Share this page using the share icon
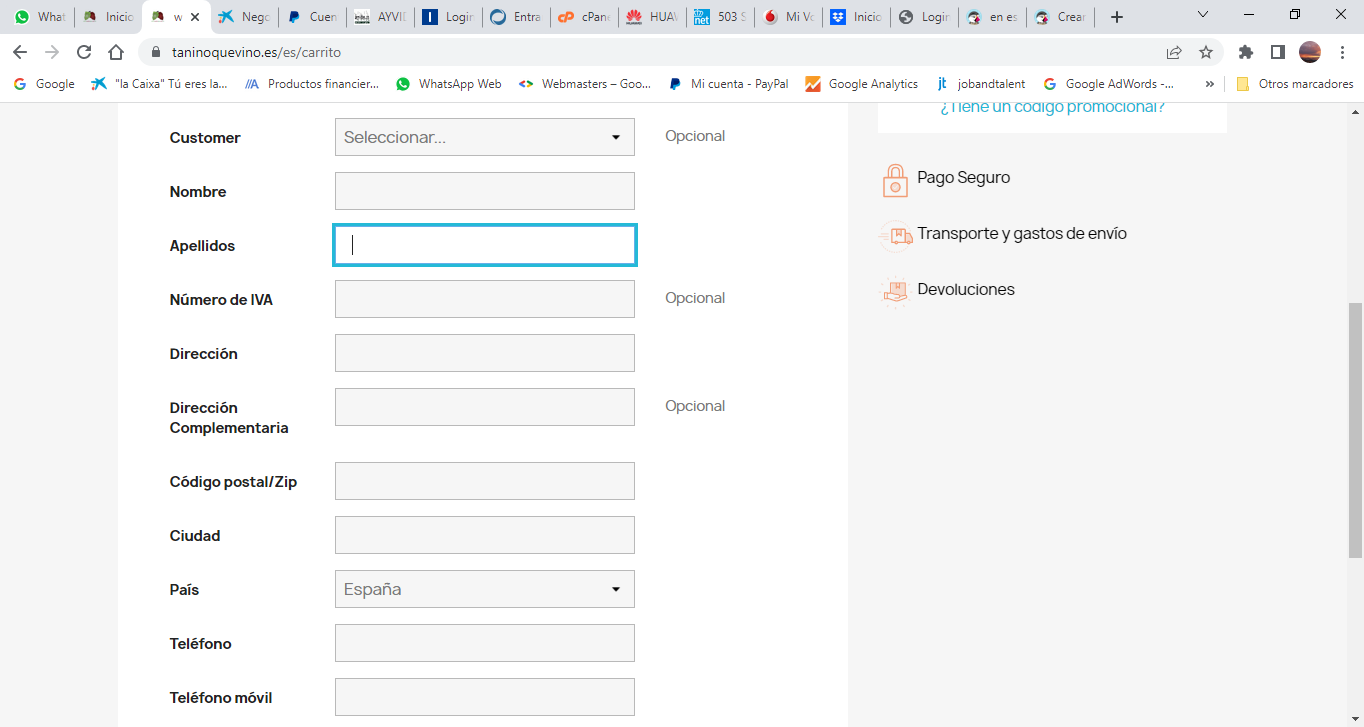This screenshot has width=1364, height=727. point(1174,52)
